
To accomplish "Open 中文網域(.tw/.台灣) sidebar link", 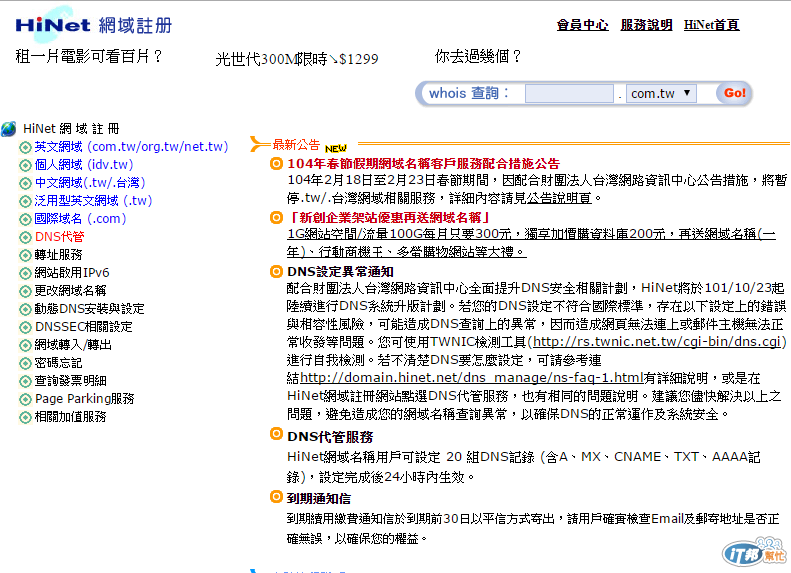I will tap(90, 183).
